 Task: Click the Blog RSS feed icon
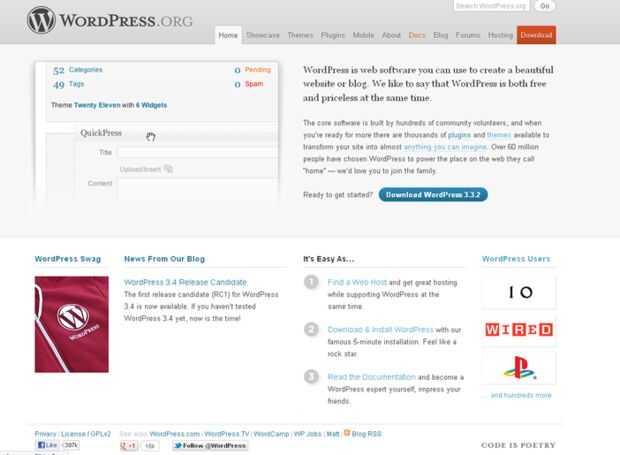[347, 433]
